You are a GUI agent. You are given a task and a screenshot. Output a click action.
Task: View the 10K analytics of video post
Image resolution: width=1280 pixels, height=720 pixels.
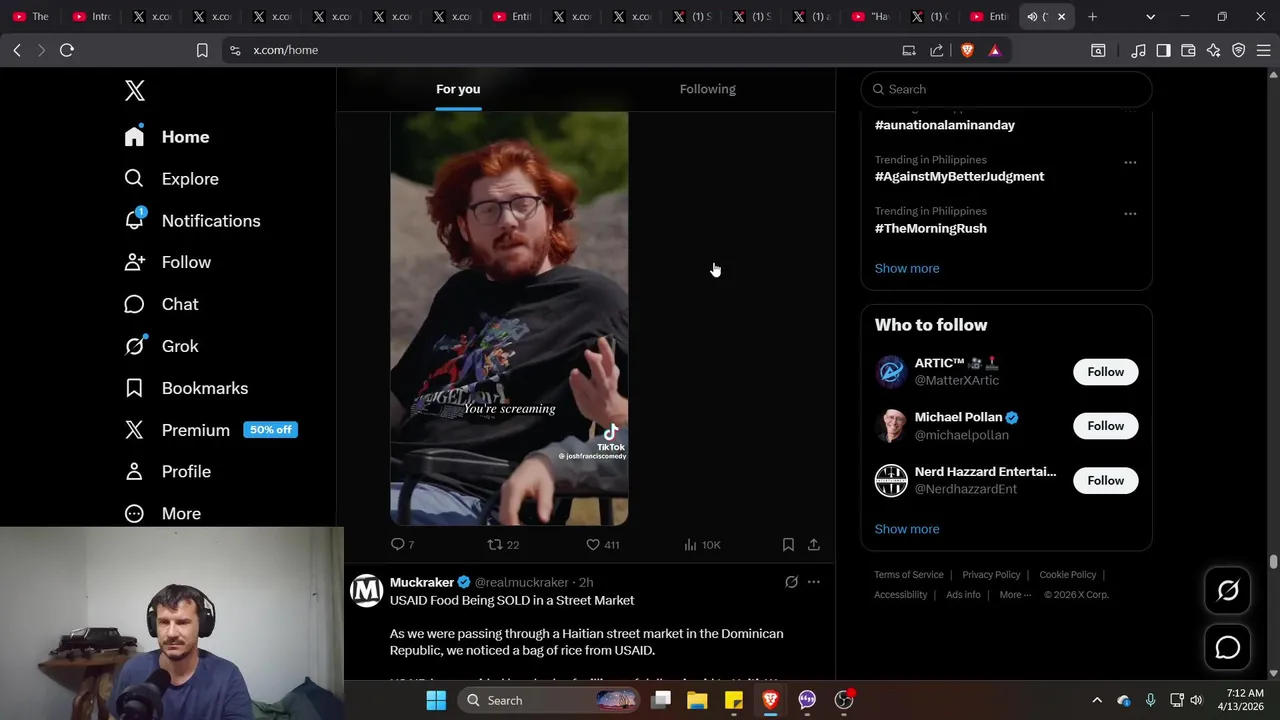702,544
